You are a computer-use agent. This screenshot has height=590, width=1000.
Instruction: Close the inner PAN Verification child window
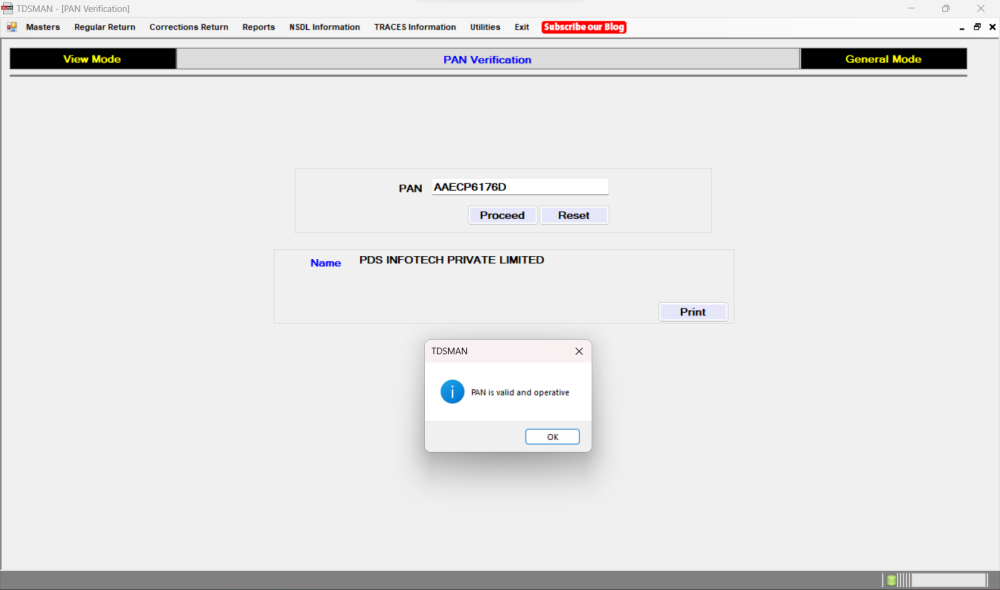click(x=992, y=27)
